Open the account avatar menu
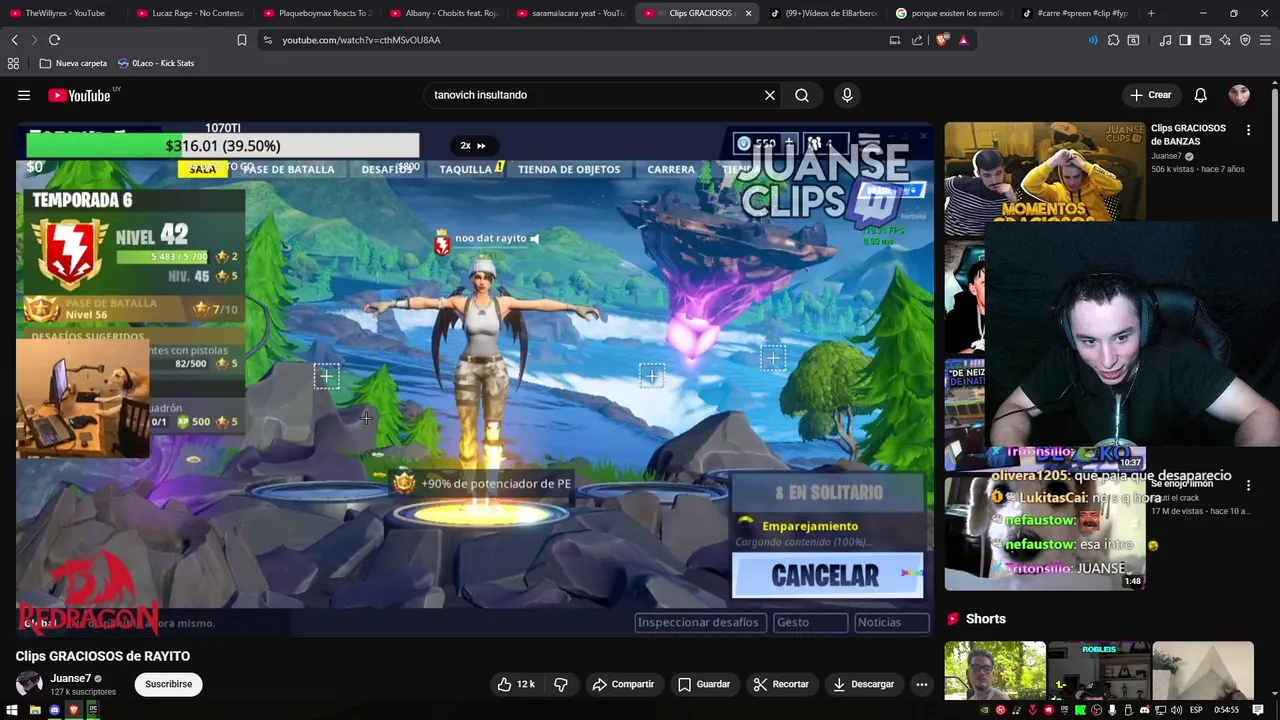The width and height of the screenshot is (1280, 720). pyautogui.click(x=1239, y=95)
